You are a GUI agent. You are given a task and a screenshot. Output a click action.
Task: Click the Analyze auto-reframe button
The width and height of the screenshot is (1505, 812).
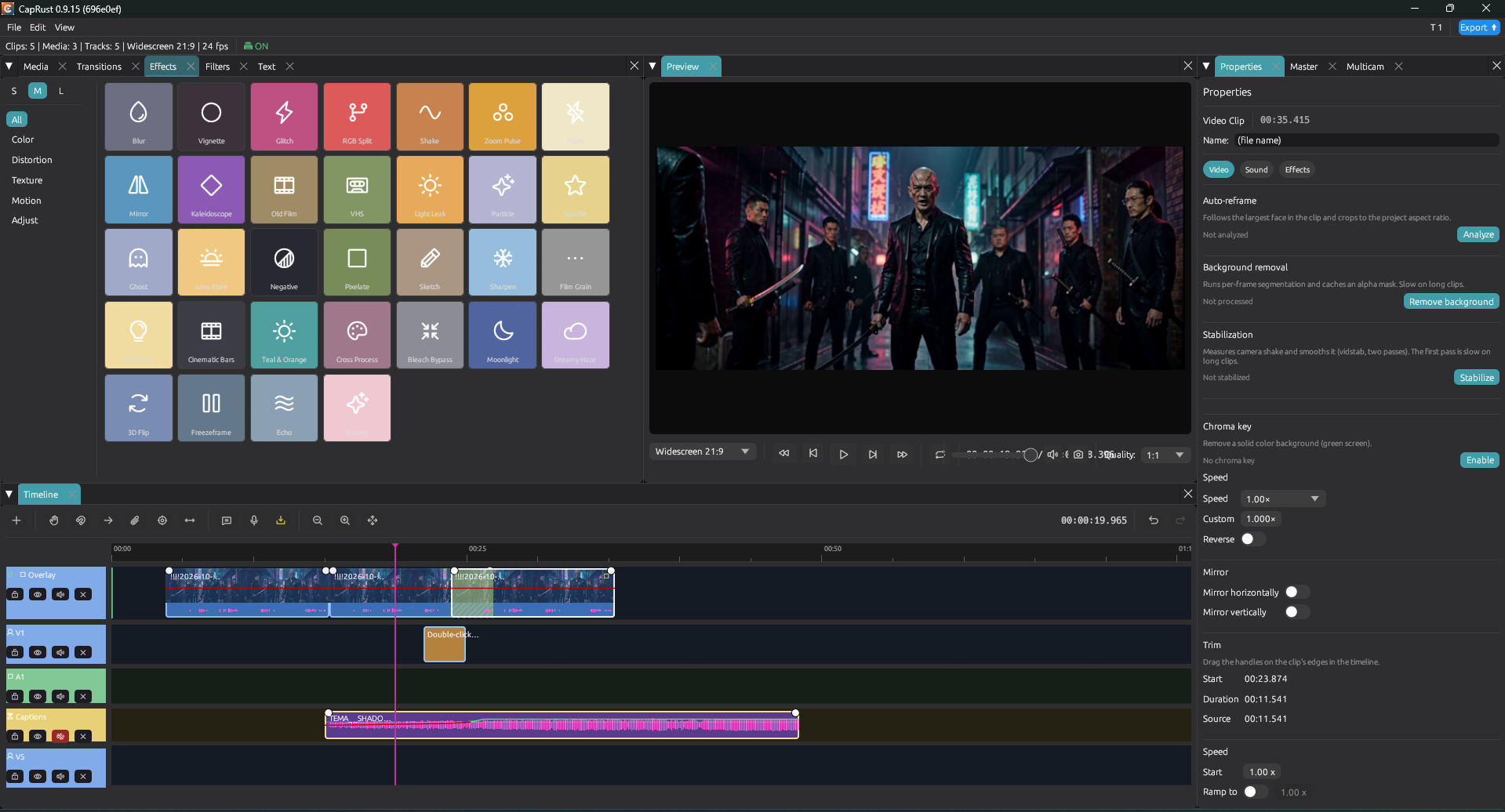(x=1478, y=234)
